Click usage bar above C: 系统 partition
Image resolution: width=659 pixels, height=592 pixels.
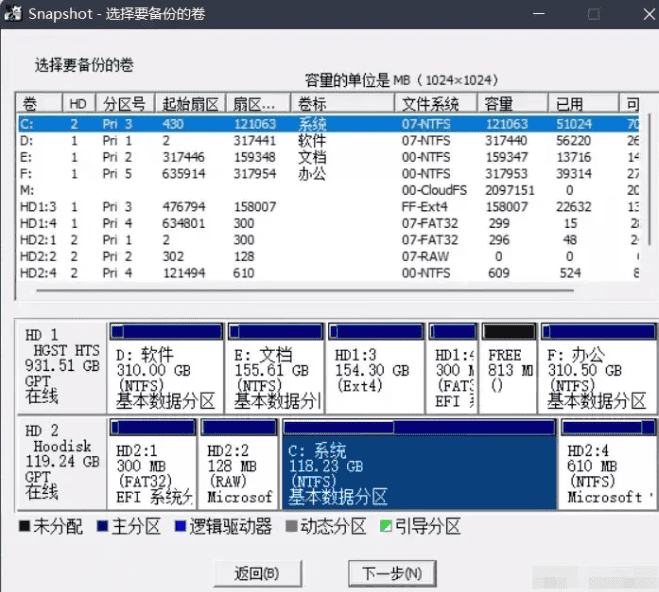click(419, 427)
